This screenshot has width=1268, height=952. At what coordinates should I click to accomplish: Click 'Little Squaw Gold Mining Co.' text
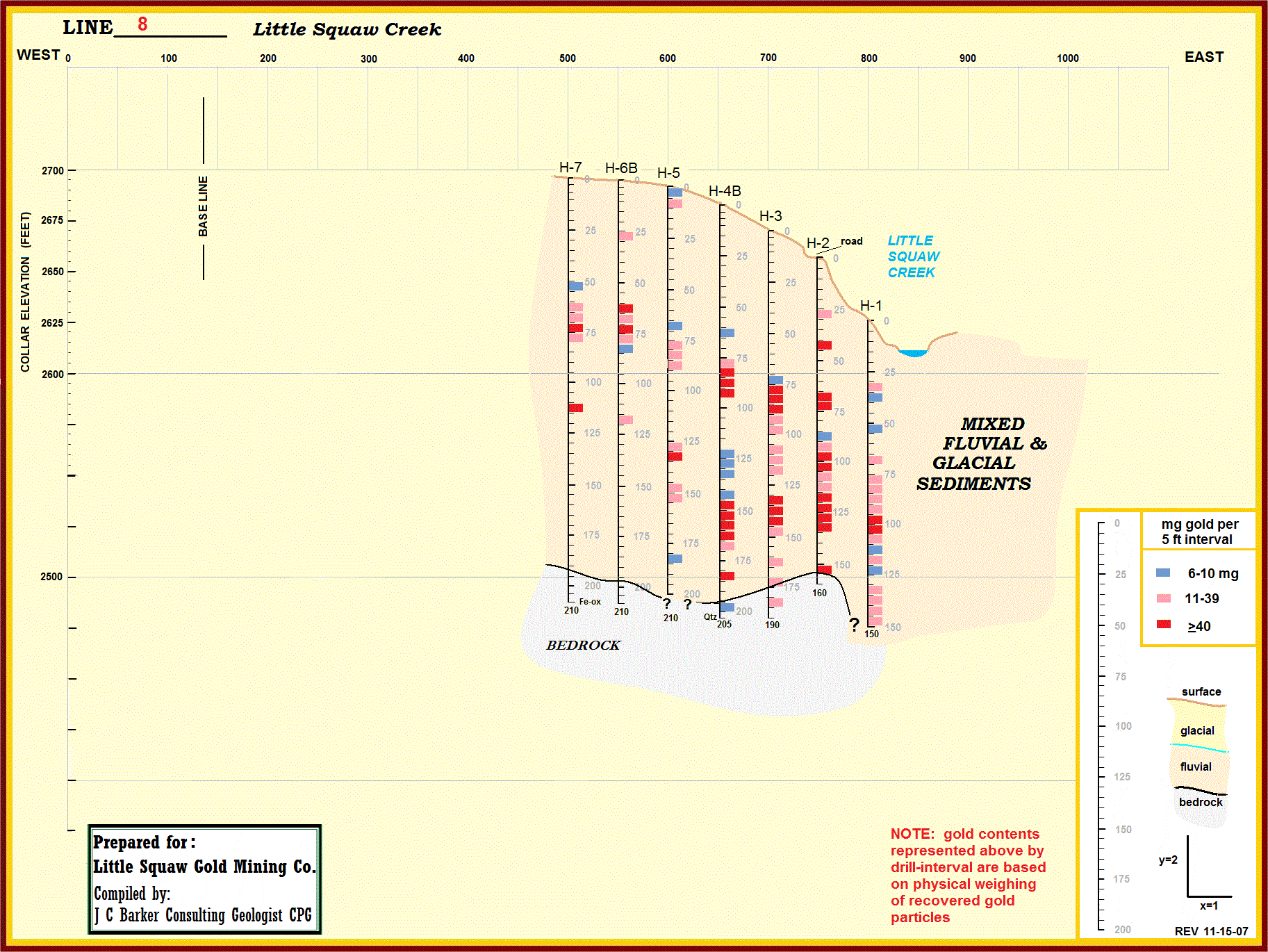pos(205,867)
